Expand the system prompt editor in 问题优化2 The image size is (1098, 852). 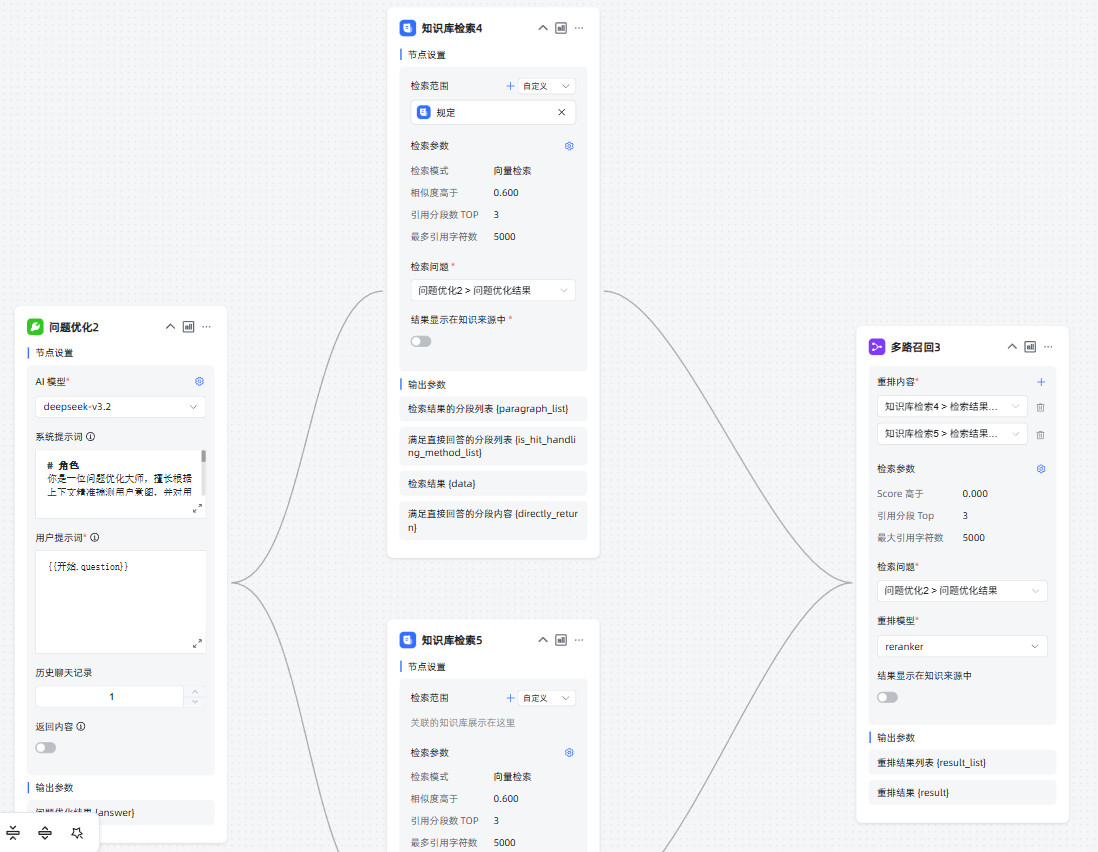click(x=197, y=509)
